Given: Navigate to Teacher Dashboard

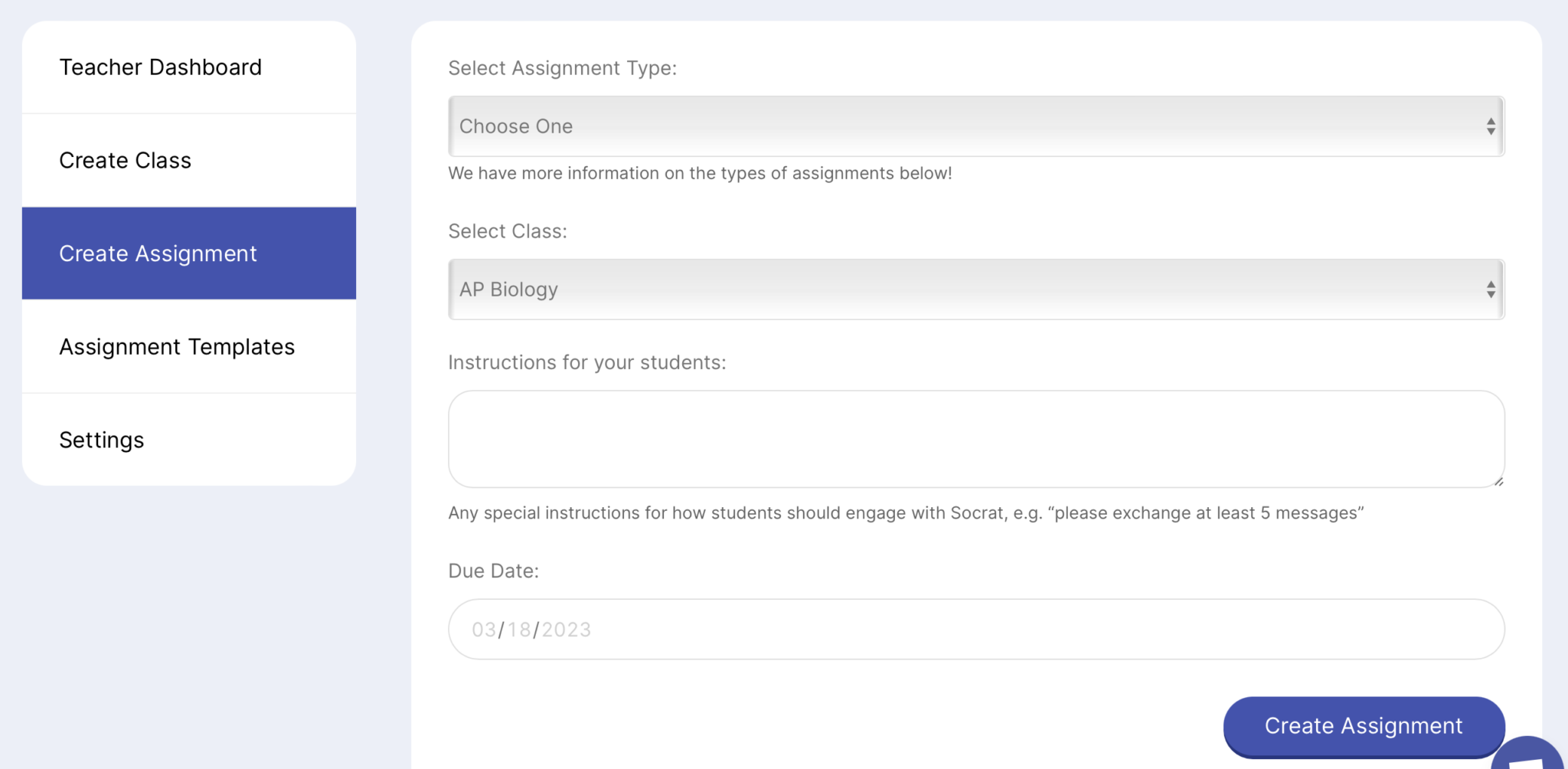Looking at the screenshot, I should pos(160,67).
